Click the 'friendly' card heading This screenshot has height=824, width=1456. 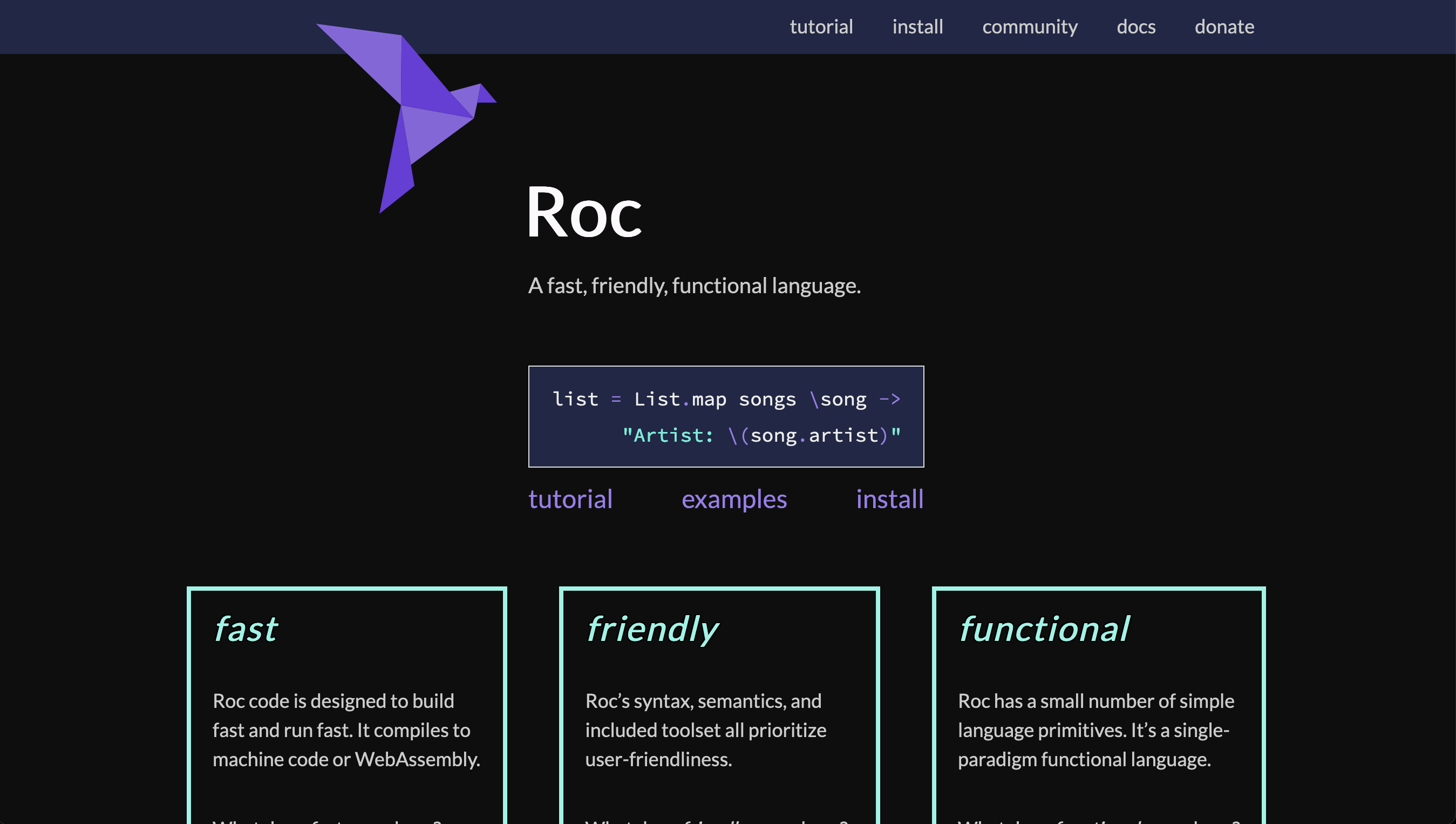[x=652, y=630]
